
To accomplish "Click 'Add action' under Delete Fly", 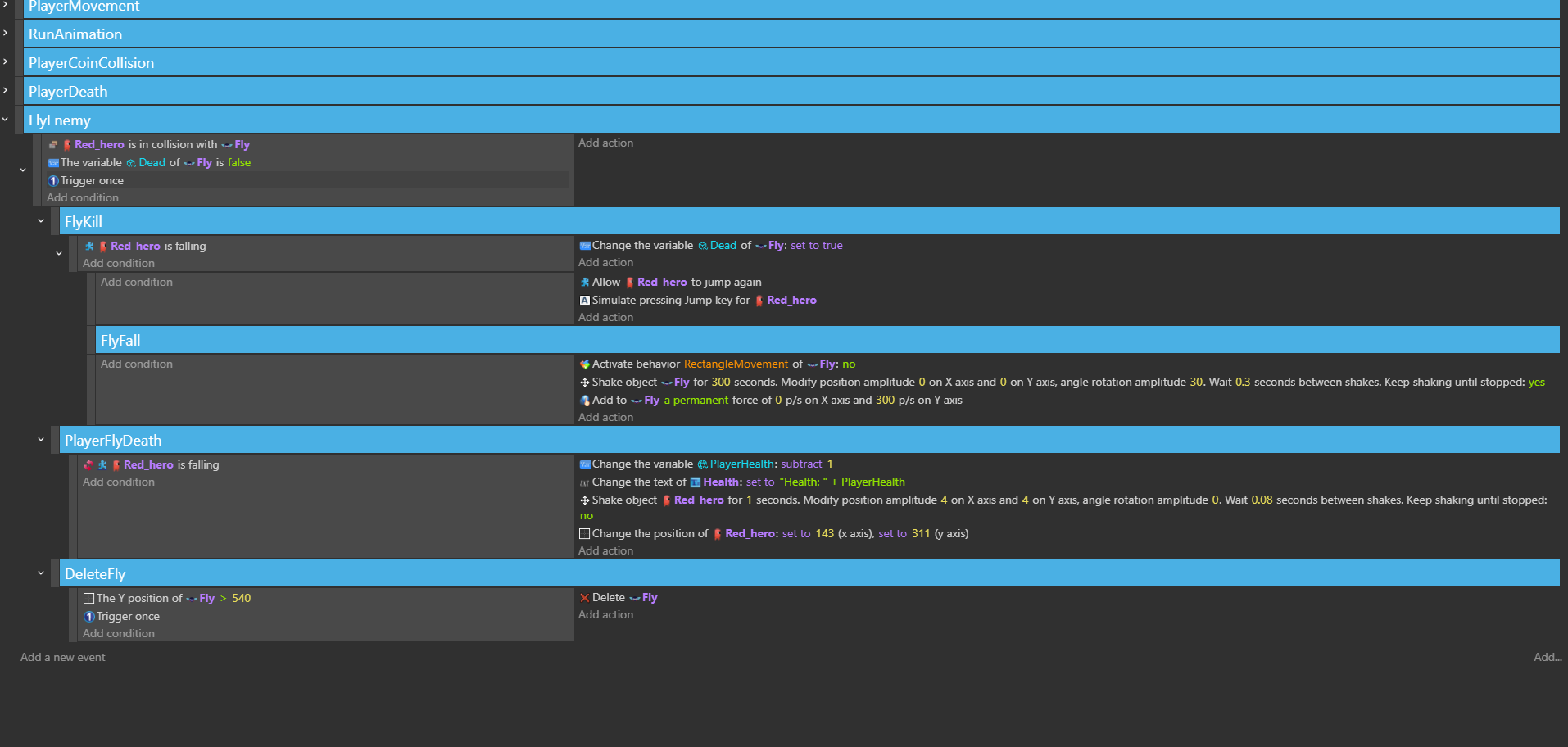I will tap(605, 615).
